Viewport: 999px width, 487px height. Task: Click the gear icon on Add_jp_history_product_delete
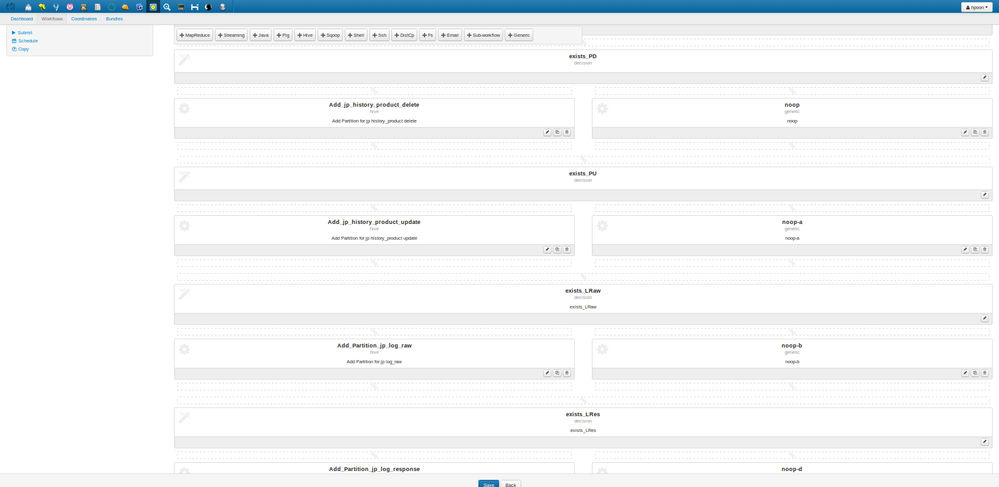(184, 108)
